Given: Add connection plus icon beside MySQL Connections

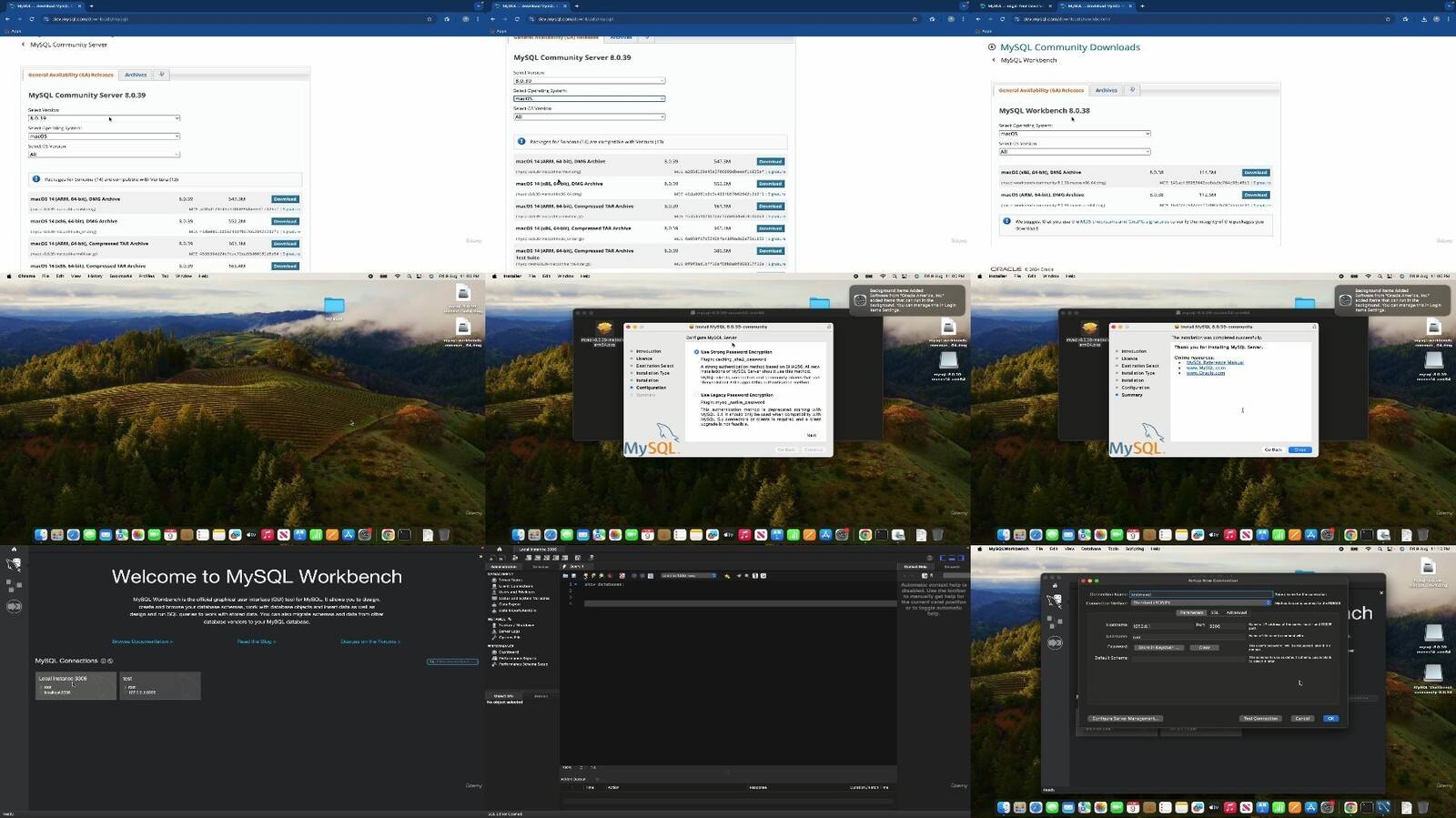Looking at the screenshot, I should [103, 661].
